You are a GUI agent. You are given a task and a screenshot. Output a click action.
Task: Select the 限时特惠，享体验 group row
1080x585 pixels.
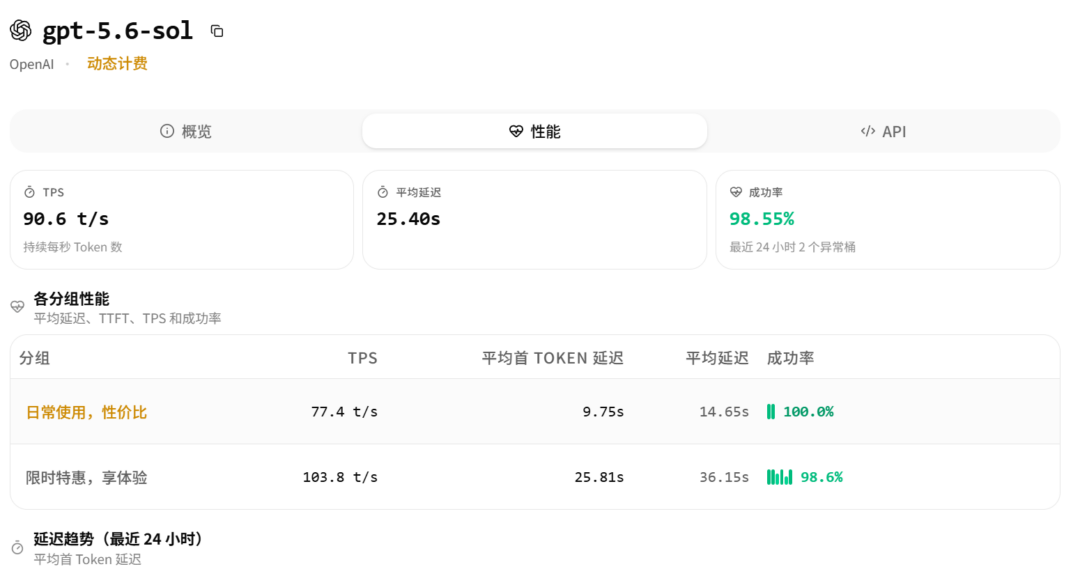535,477
